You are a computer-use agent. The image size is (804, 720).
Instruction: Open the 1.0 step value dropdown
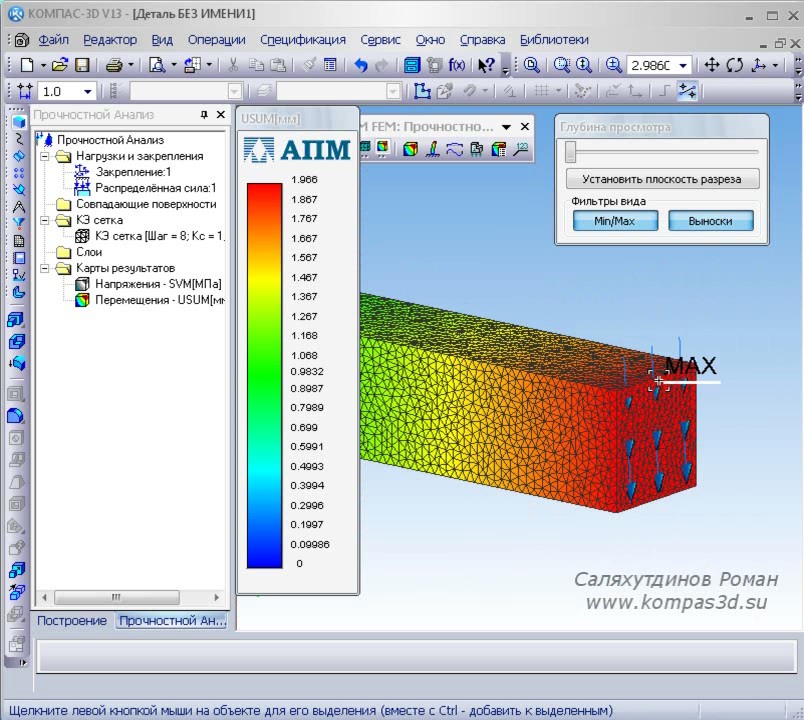pos(88,92)
